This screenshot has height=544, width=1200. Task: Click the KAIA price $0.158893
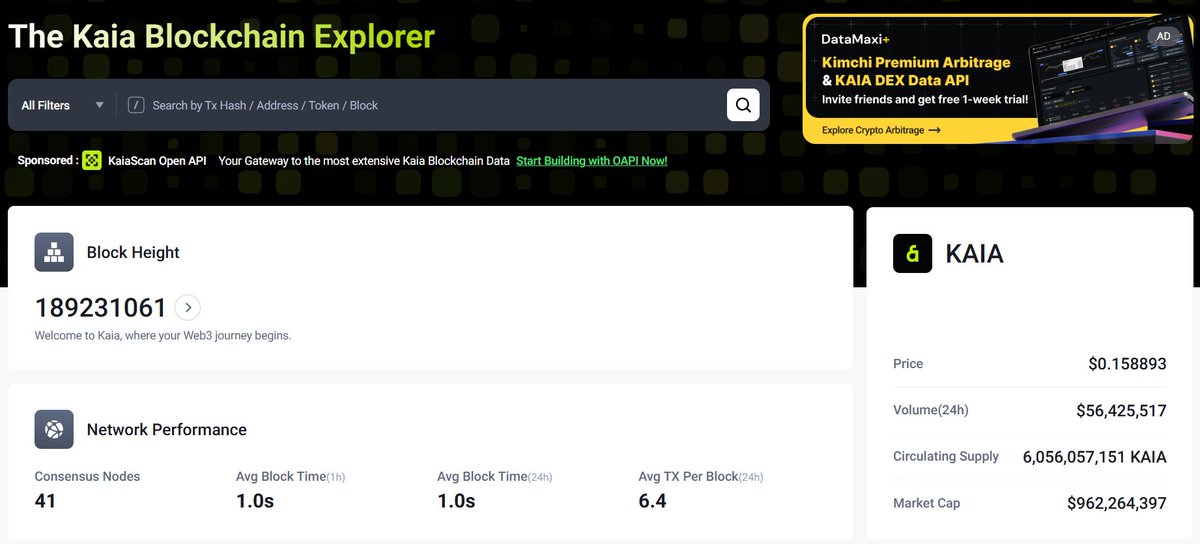[x=1127, y=364]
